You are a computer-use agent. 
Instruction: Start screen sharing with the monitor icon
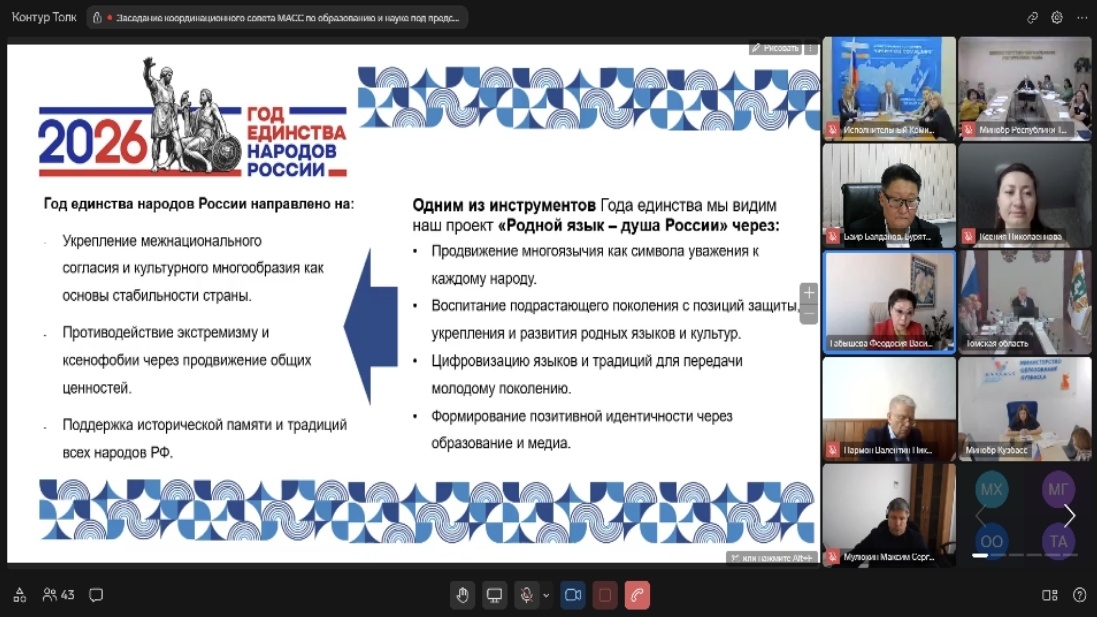click(x=495, y=595)
